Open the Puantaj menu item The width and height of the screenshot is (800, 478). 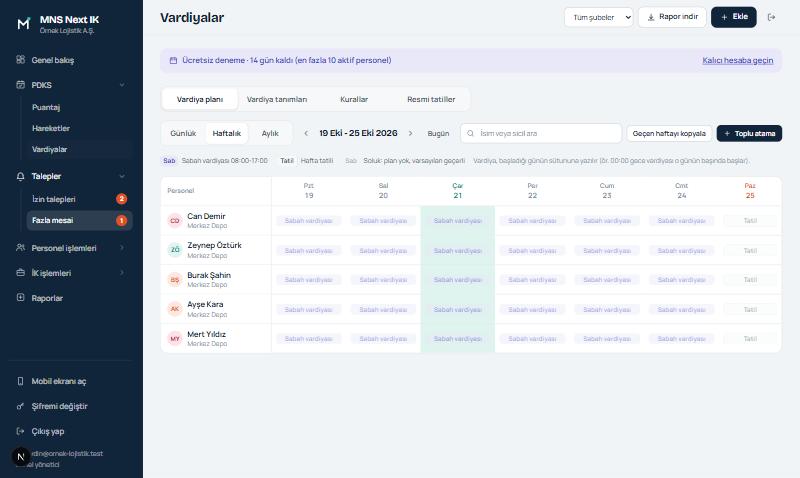click(80, 107)
